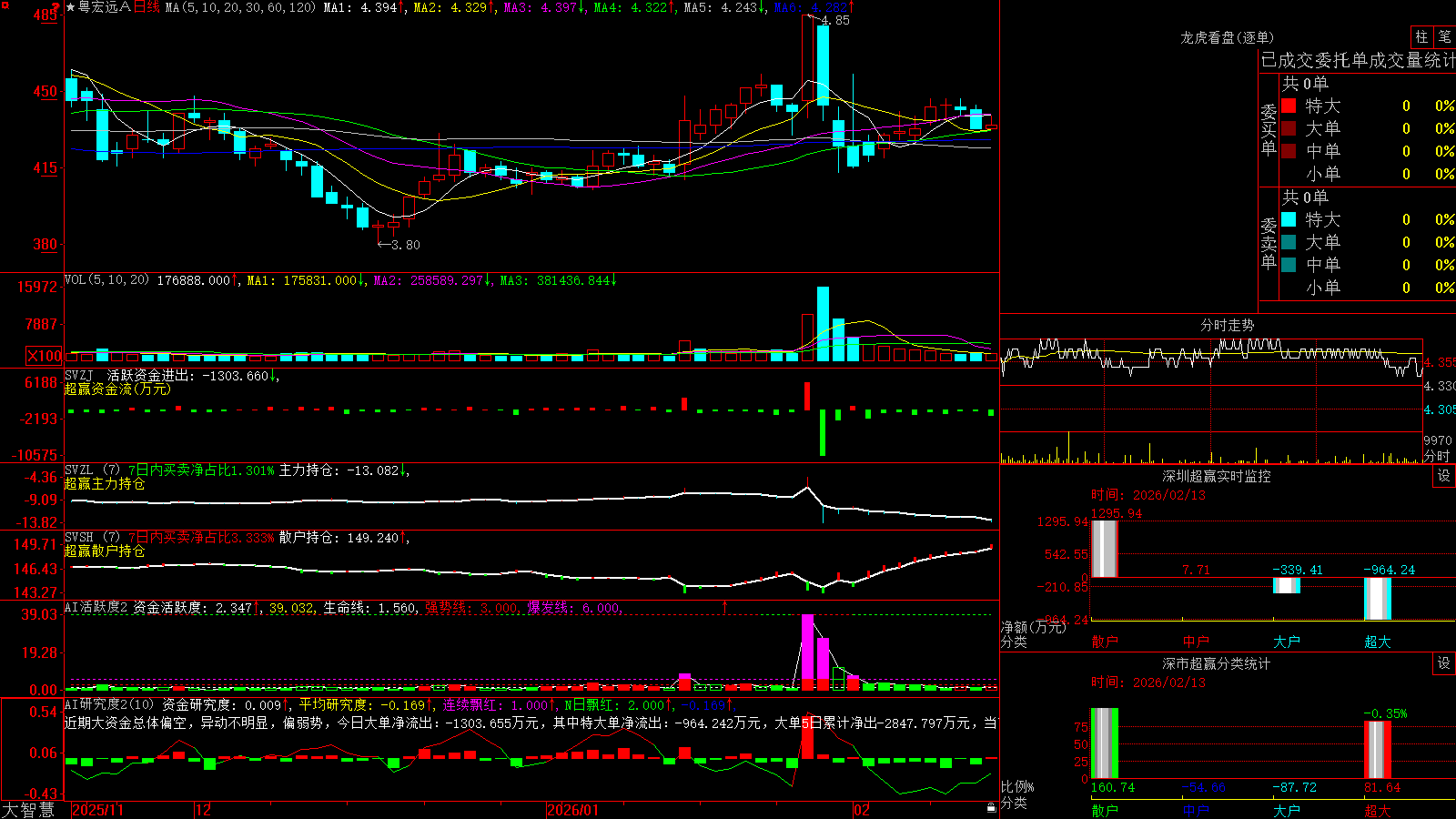Click the -87.72 大户 value in 分类统计
This screenshot has width=1456, height=819.
coord(1294,787)
